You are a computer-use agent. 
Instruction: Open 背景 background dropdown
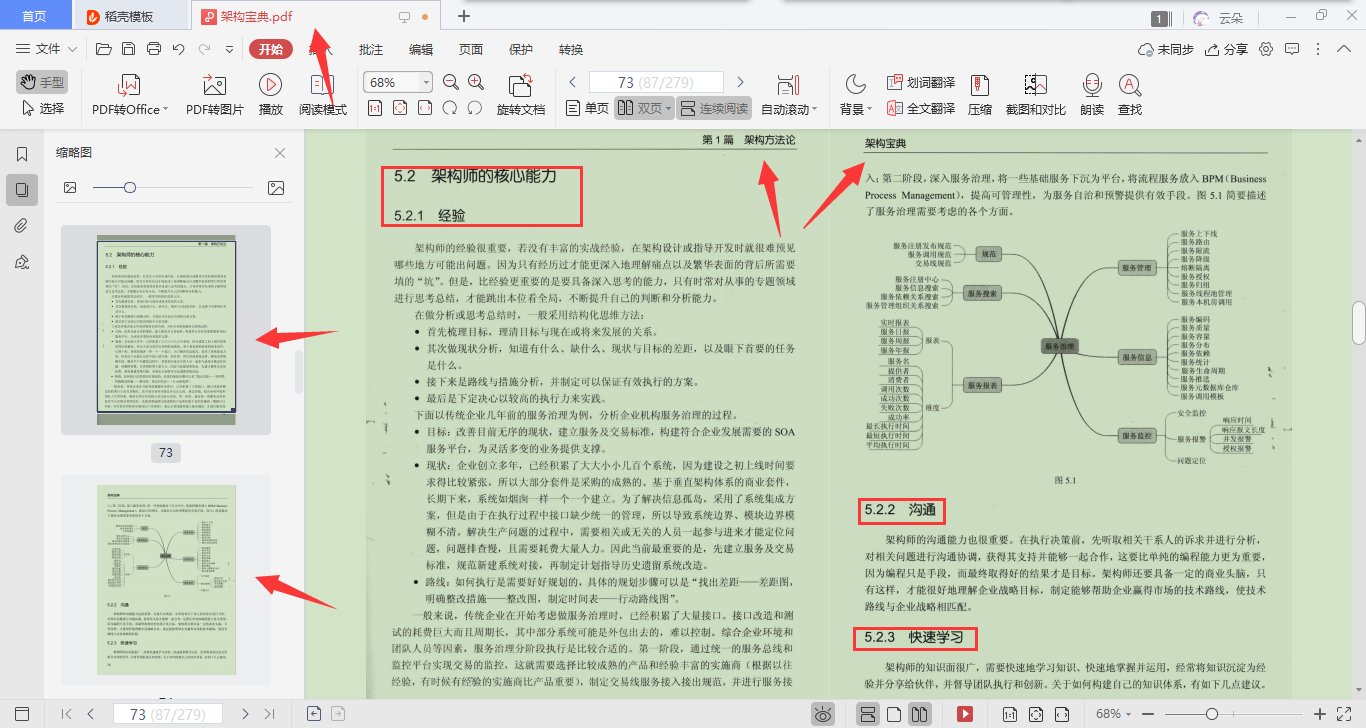[x=855, y=96]
